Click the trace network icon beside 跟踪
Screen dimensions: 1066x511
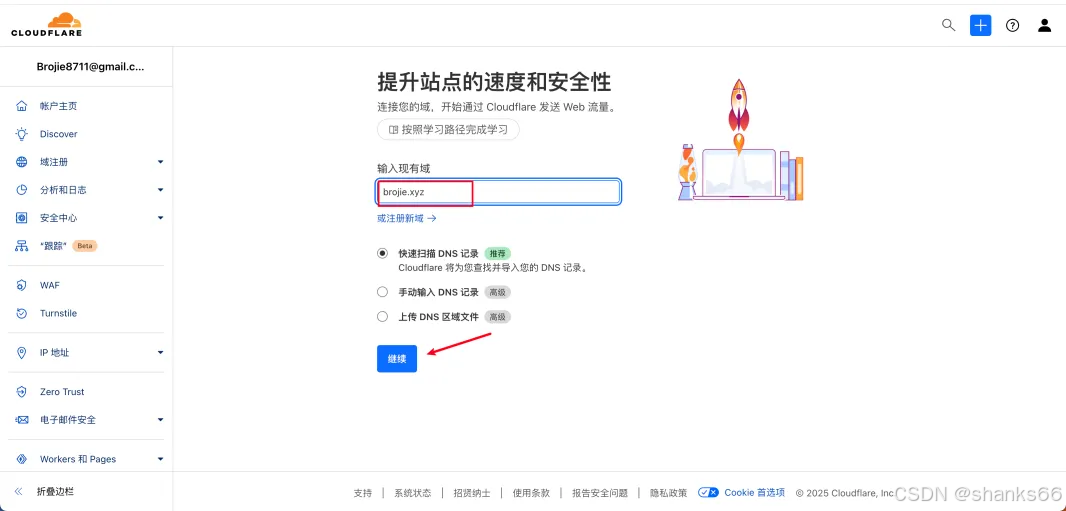pyautogui.click(x=22, y=246)
